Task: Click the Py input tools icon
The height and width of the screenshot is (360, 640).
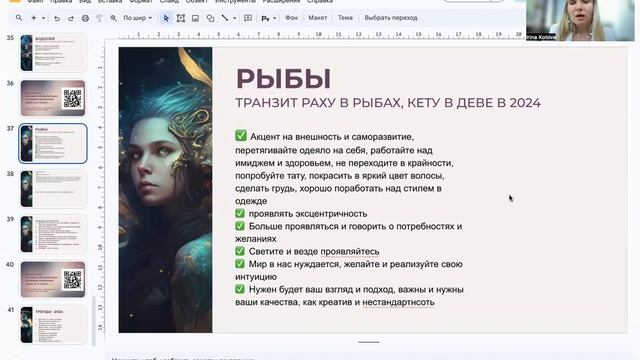Action: [x=265, y=18]
